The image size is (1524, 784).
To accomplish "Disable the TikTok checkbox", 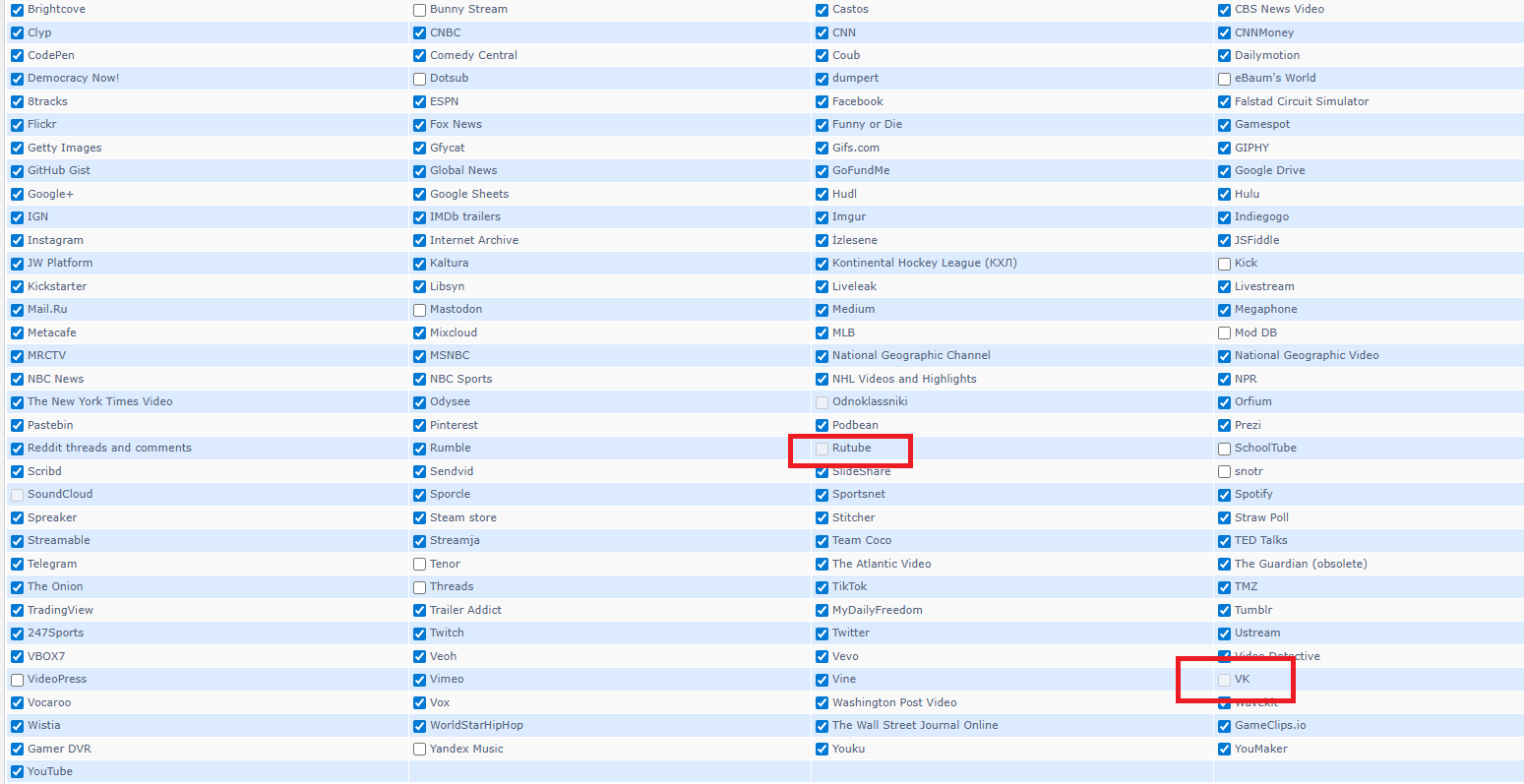I will click(823, 587).
